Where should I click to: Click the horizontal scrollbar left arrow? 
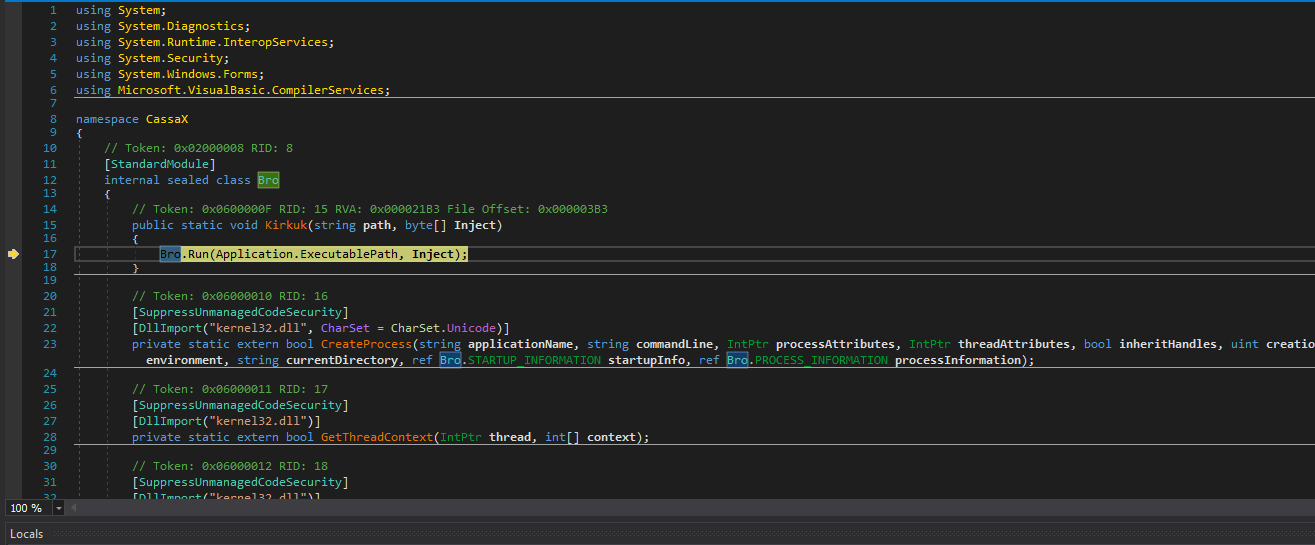[73, 508]
